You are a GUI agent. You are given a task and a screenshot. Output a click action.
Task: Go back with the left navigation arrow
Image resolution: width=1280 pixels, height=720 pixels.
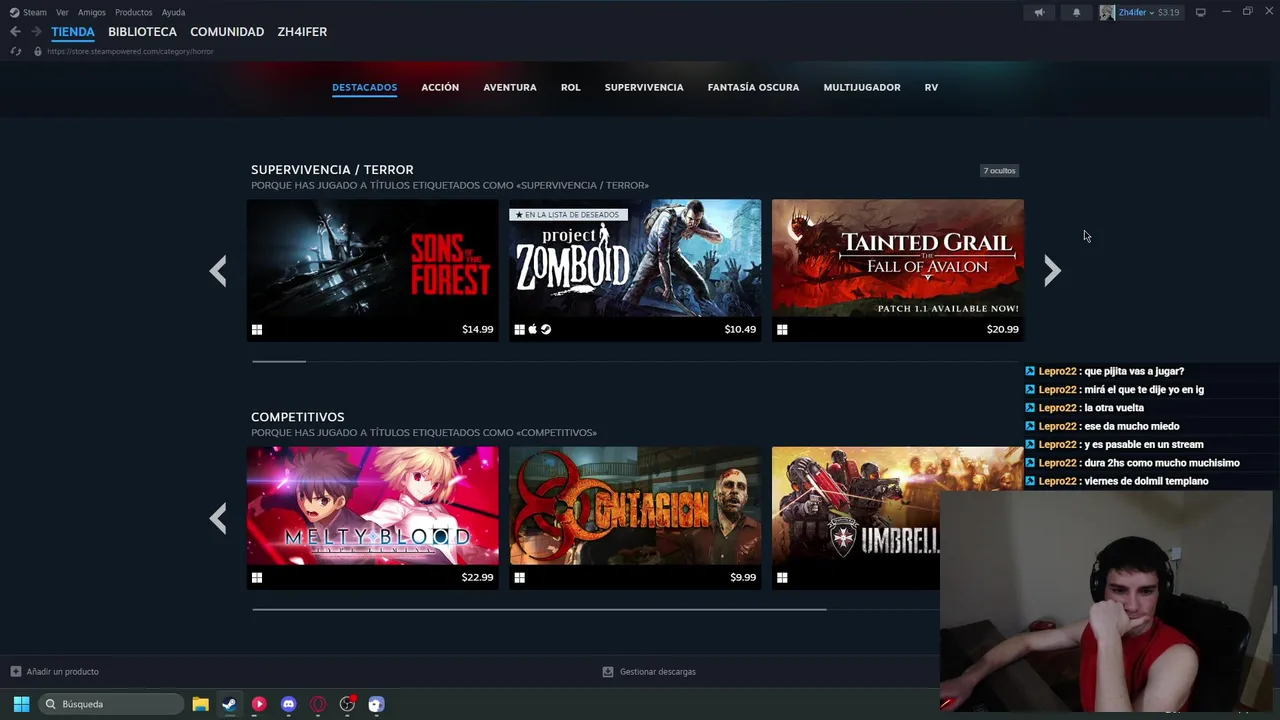coord(15,32)
